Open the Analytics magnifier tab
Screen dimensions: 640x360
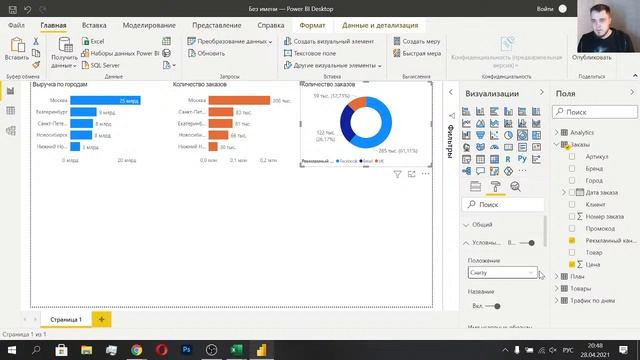[x=516, y=187]
